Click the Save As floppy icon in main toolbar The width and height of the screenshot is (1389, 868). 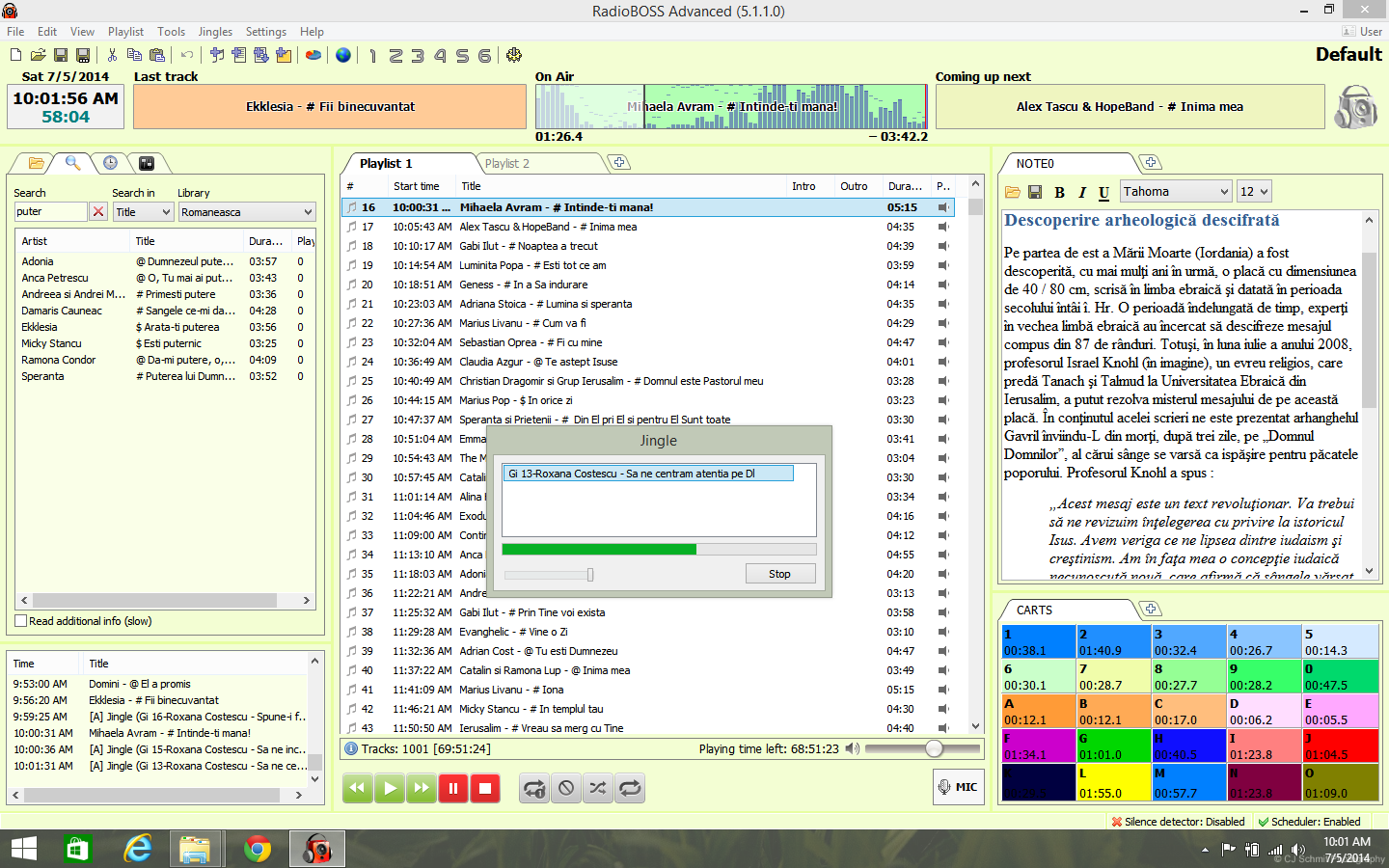83,55
